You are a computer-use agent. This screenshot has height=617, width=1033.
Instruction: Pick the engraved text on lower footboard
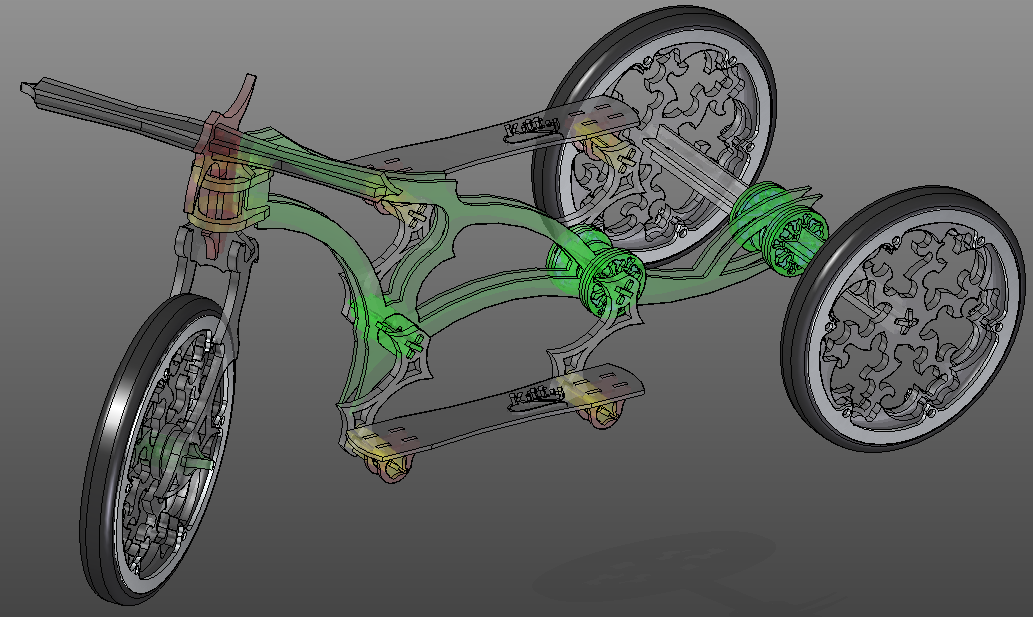(538, 396)
